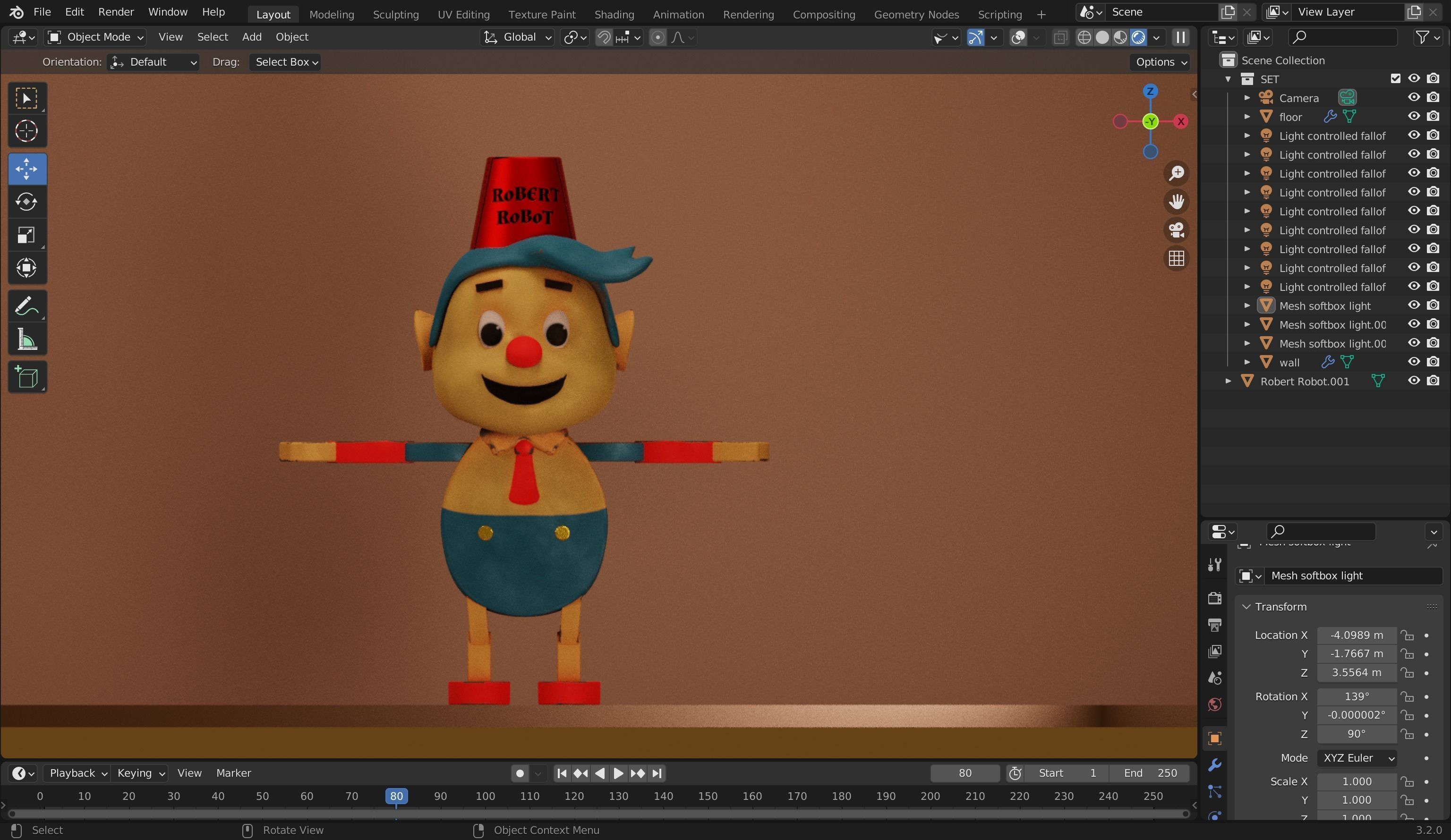Pick the Add Cube tool
Viewport: 1451px width, 840px height.
pyautogui.click(x=26, y=377)
